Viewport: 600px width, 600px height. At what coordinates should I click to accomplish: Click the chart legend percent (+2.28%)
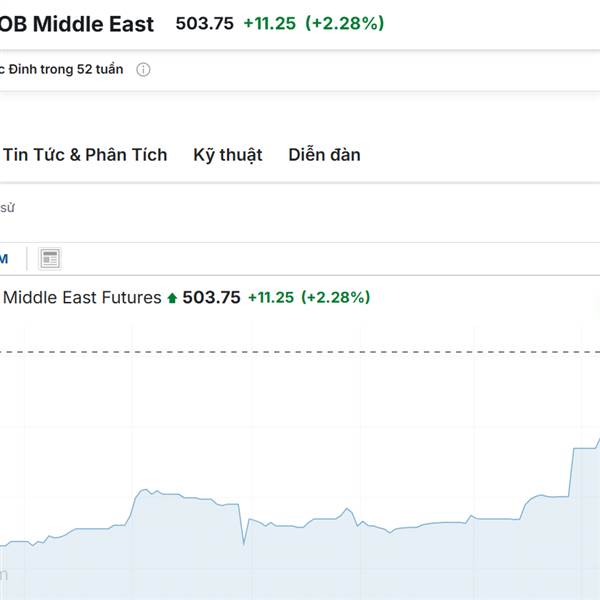point(336,297)
